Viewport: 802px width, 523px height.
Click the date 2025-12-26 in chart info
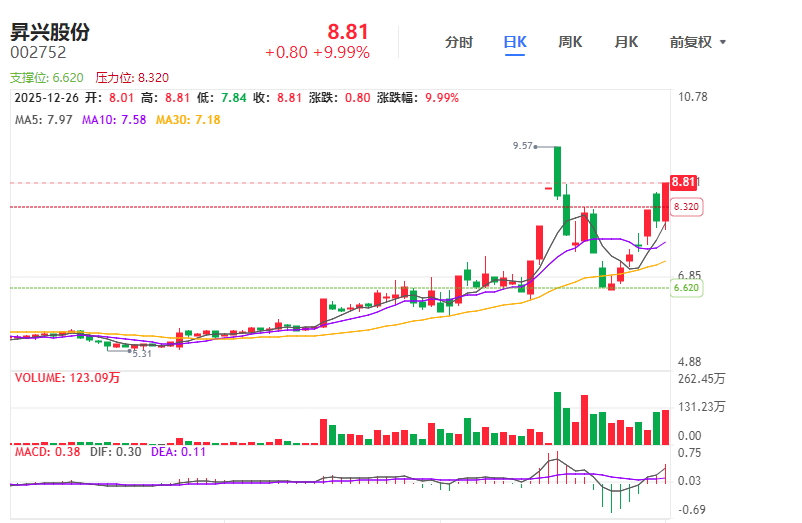tap(47, 98)
